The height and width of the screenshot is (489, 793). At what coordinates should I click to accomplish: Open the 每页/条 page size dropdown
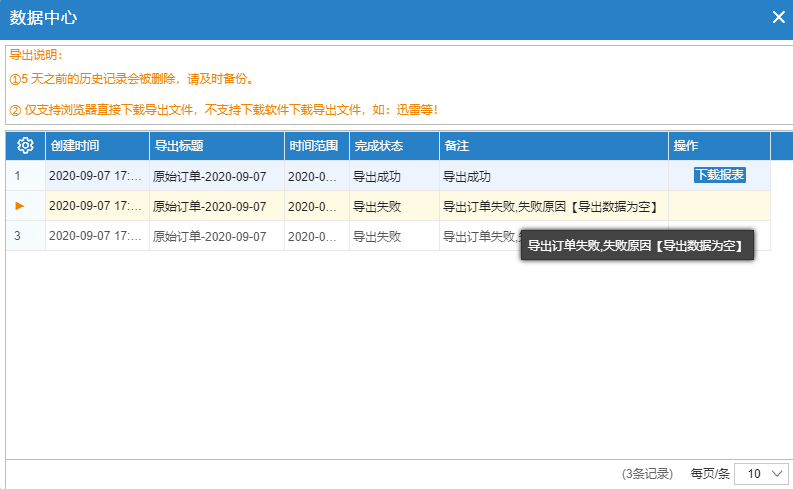(x=761, y=474)
